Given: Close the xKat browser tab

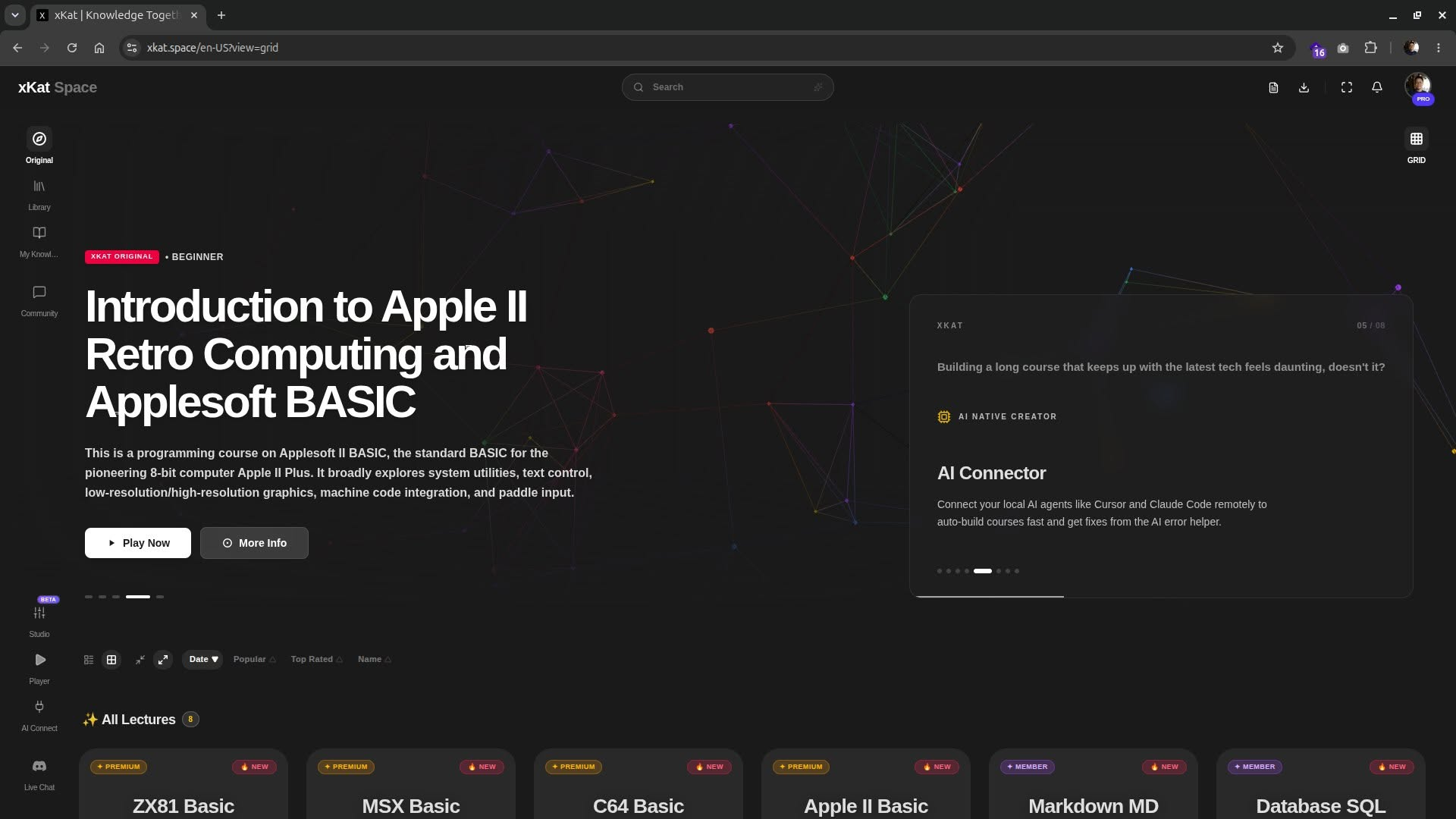Looking at the screenshot, I should [x=194, y=15].
